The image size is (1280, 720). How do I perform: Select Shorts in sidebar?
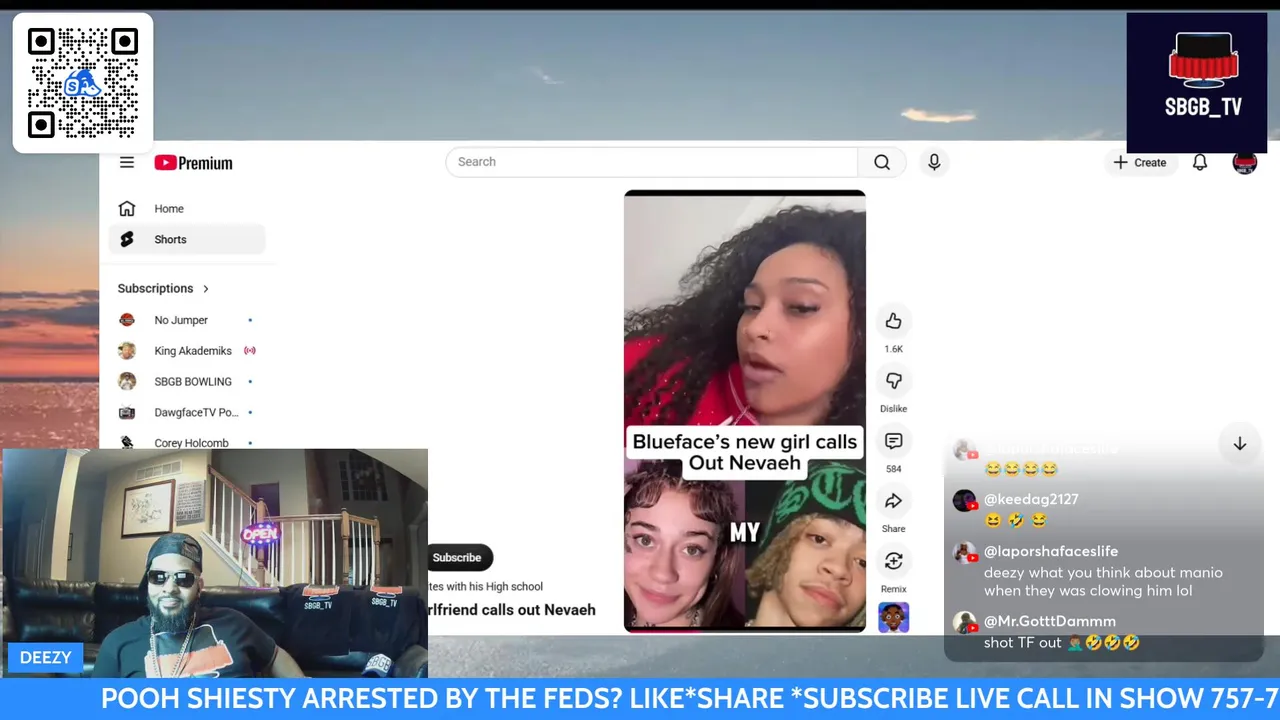pos(186,239)
